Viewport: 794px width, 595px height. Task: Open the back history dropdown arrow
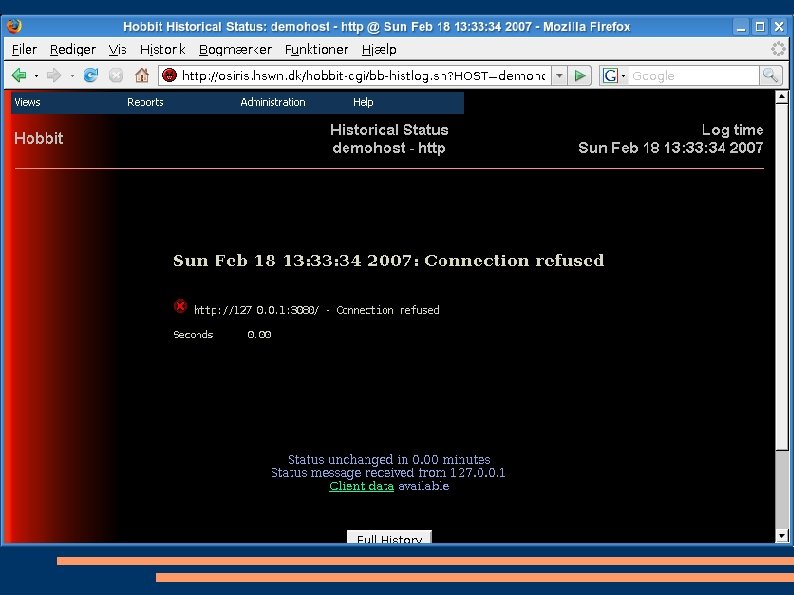click(36, 76)
